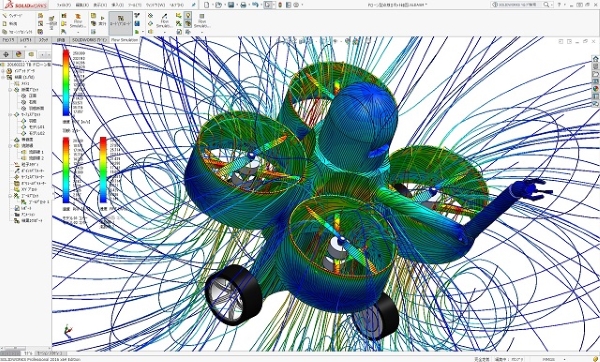This screenshot has height=362, width=600.
Task: Click the Save floppy disk icon
Action: (231, 5)
